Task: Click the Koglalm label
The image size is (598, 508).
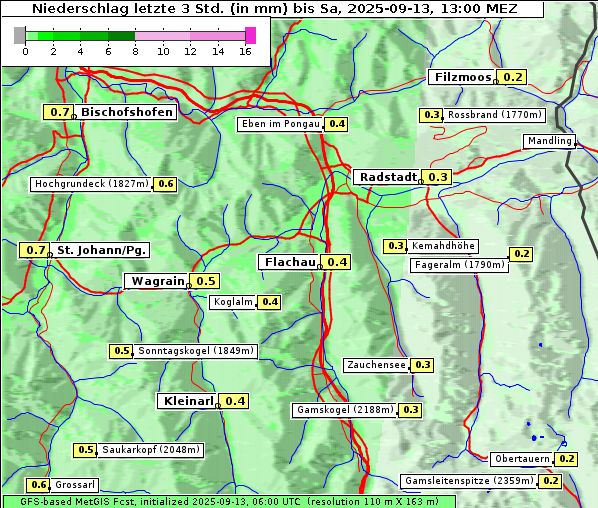Action: 233,302
